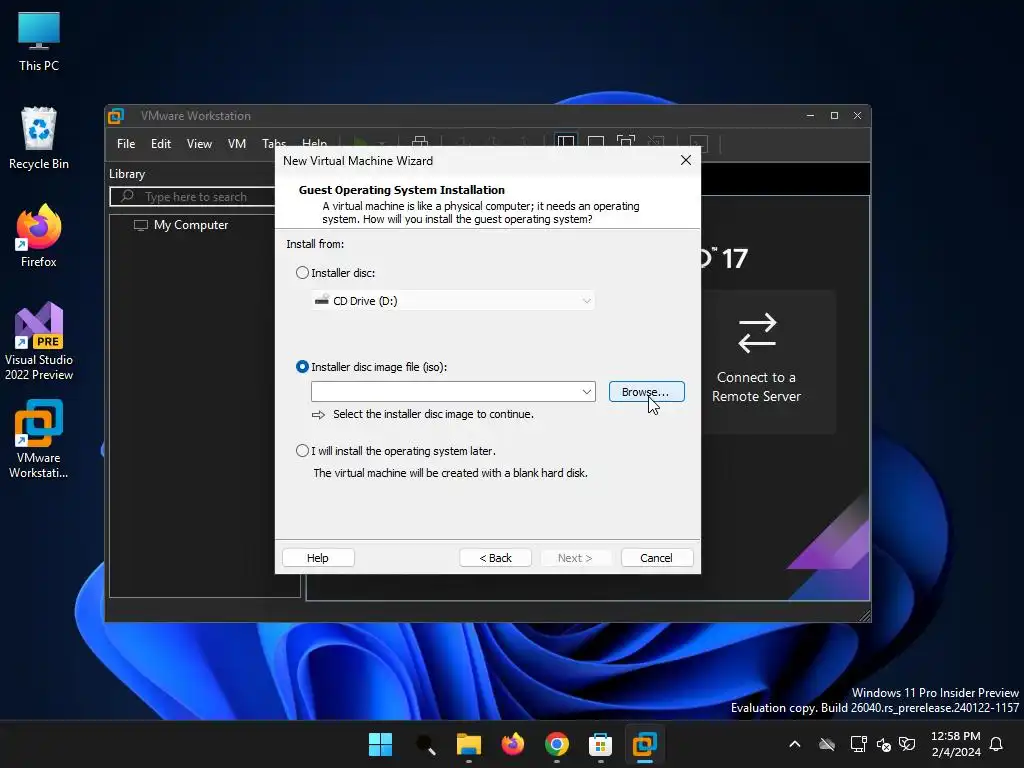This screenshot has height=768, width=1024.
Task: Select the Visual Studio 2022 Preview shortcut
Action: coord(39,341)
